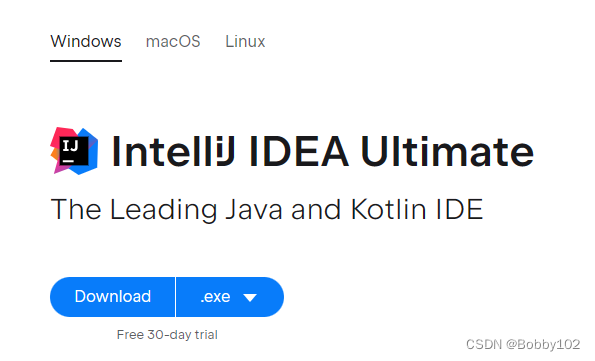The height and width of the screenshot is (361, 595).
Task: Click the word Kotlin in the tagline
Action: click(x=389, y=209)
